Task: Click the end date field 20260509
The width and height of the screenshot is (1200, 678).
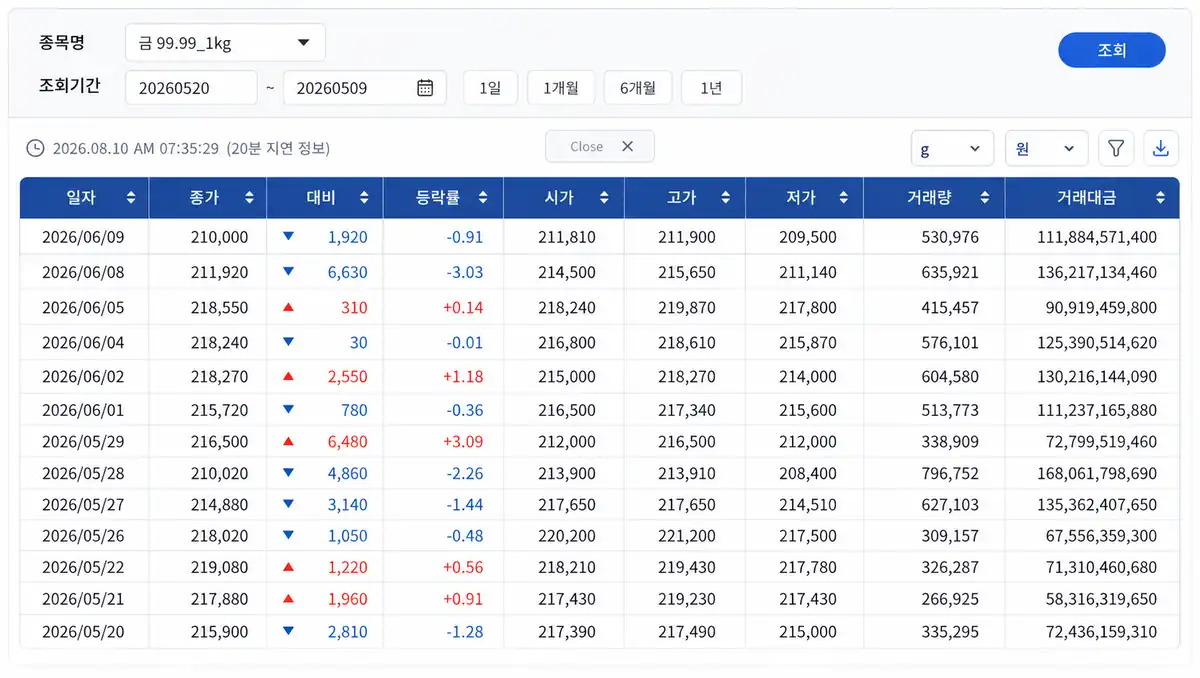Action: tap(364, 88)
